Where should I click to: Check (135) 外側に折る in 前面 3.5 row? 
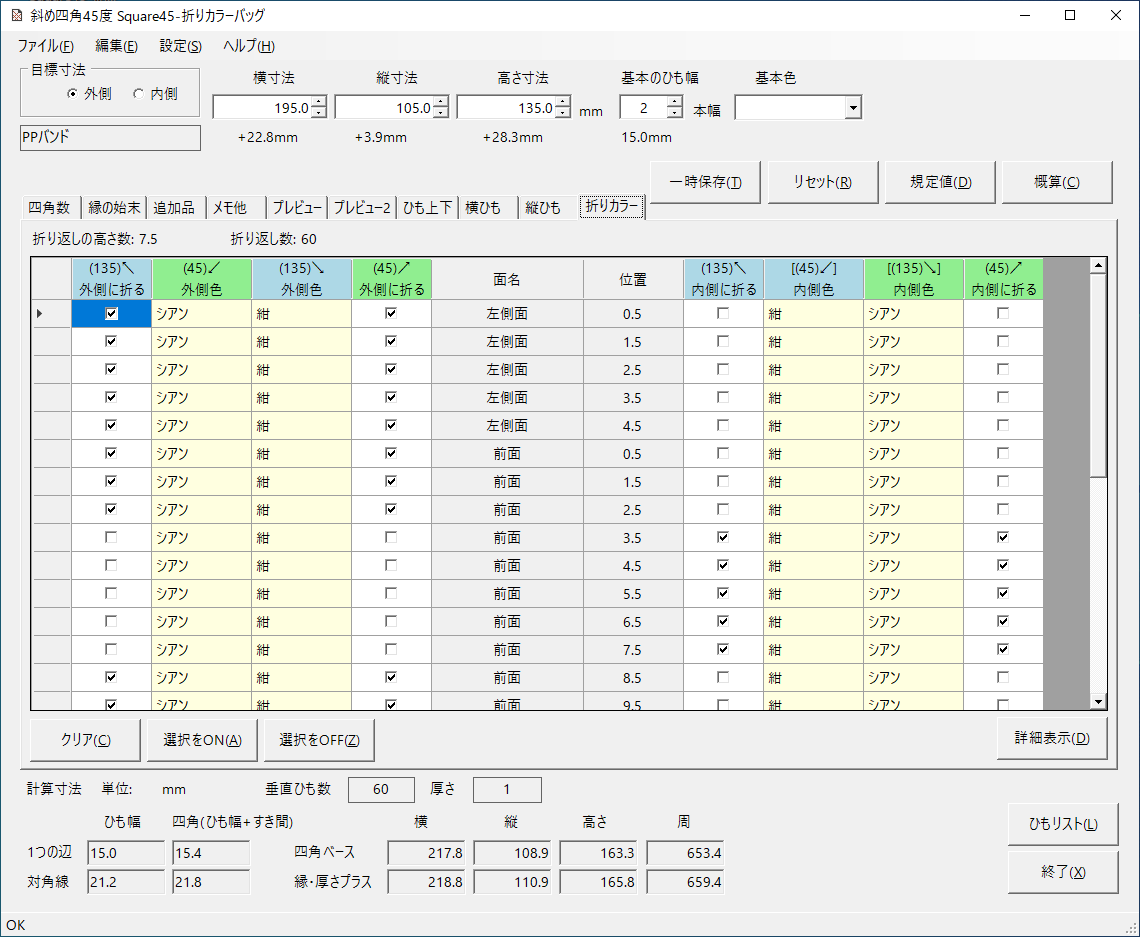111,538
